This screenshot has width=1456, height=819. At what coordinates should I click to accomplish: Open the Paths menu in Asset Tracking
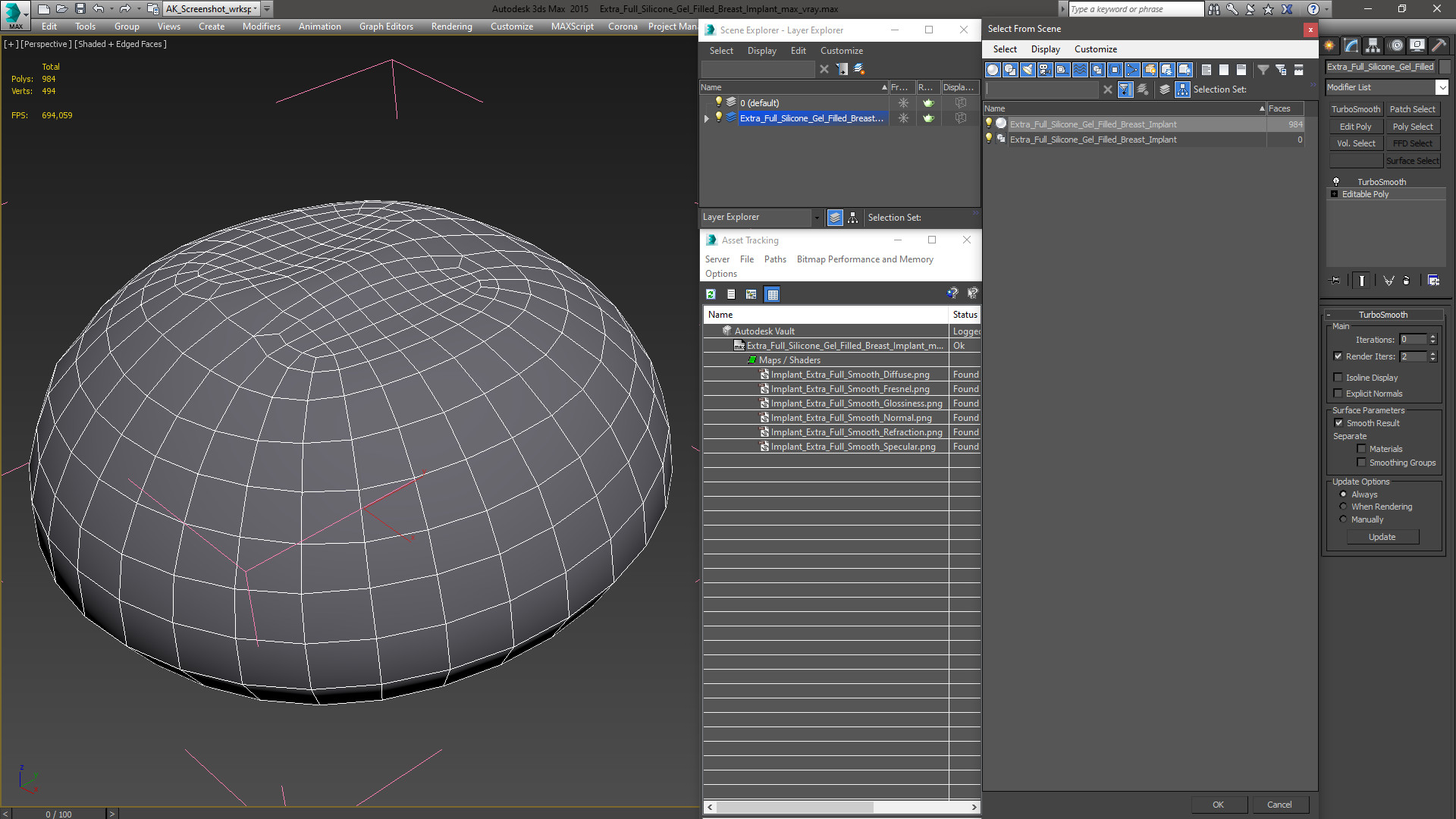click(775, 259)
